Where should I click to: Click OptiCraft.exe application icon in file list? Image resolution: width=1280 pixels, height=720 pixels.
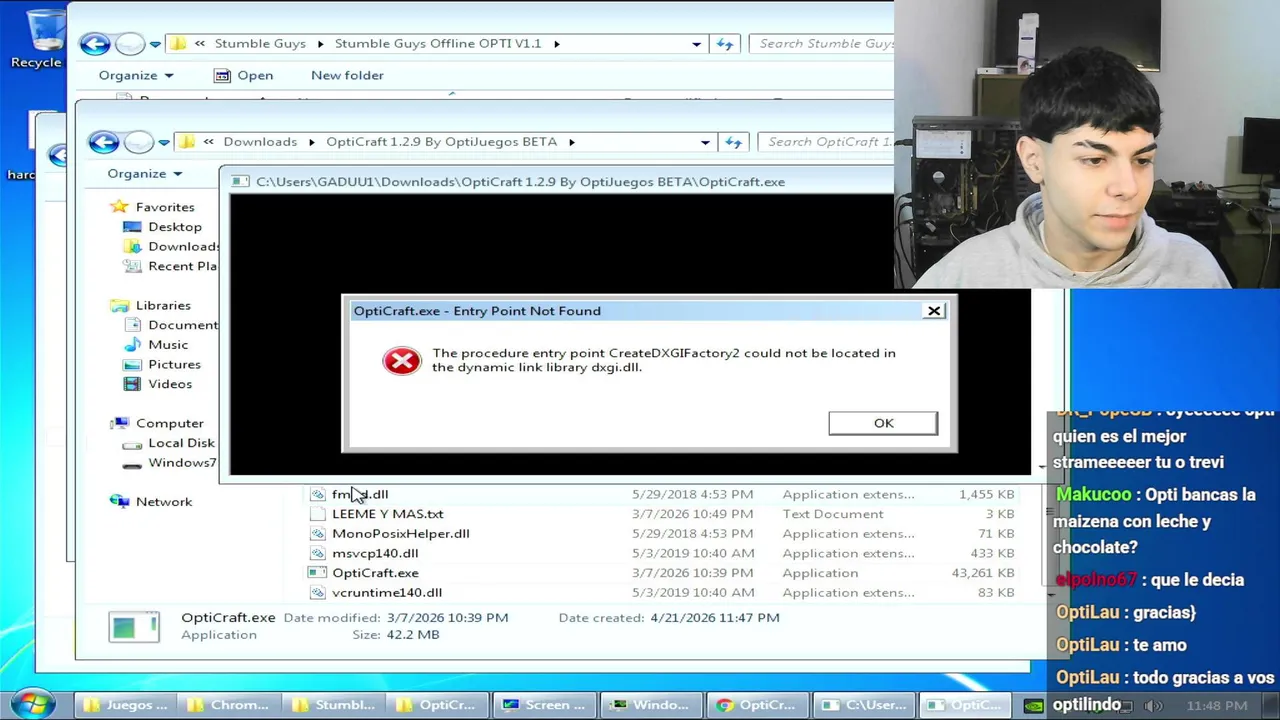coord(317,573)
